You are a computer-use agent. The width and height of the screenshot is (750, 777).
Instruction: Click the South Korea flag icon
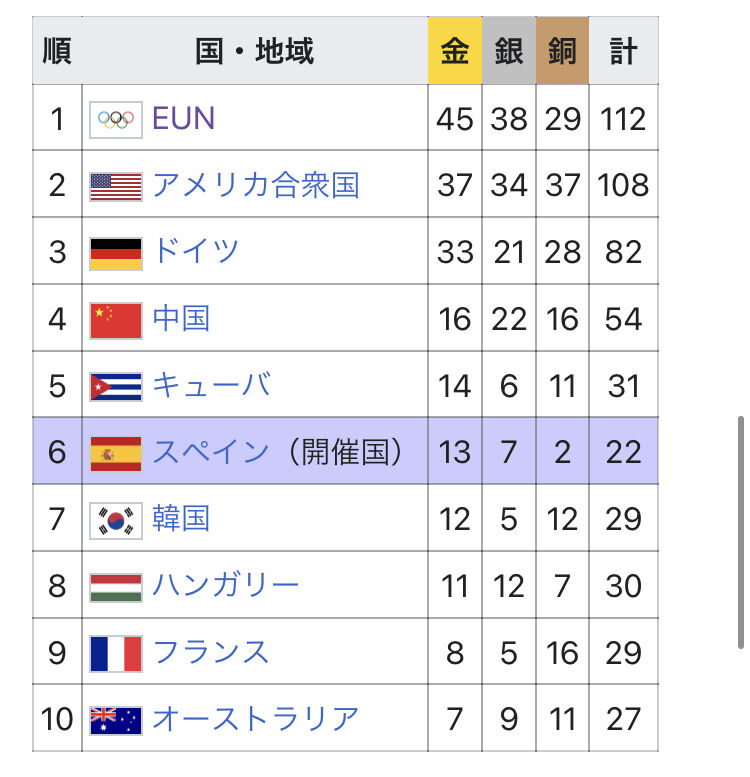116,520
